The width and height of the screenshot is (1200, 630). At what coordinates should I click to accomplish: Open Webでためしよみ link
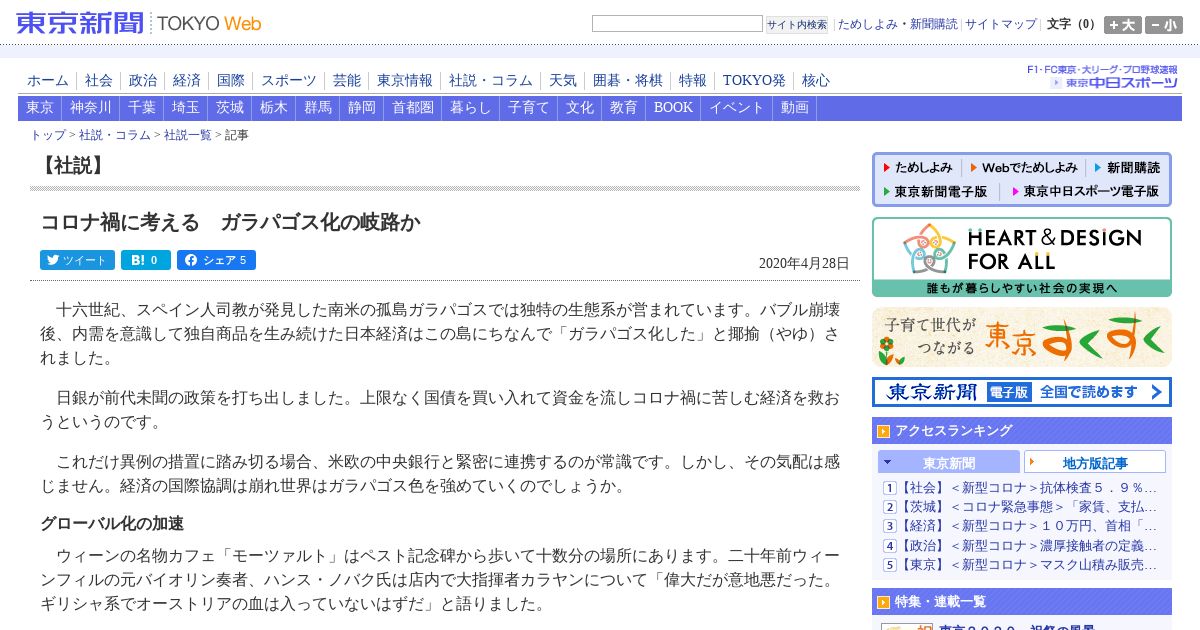1023,168
